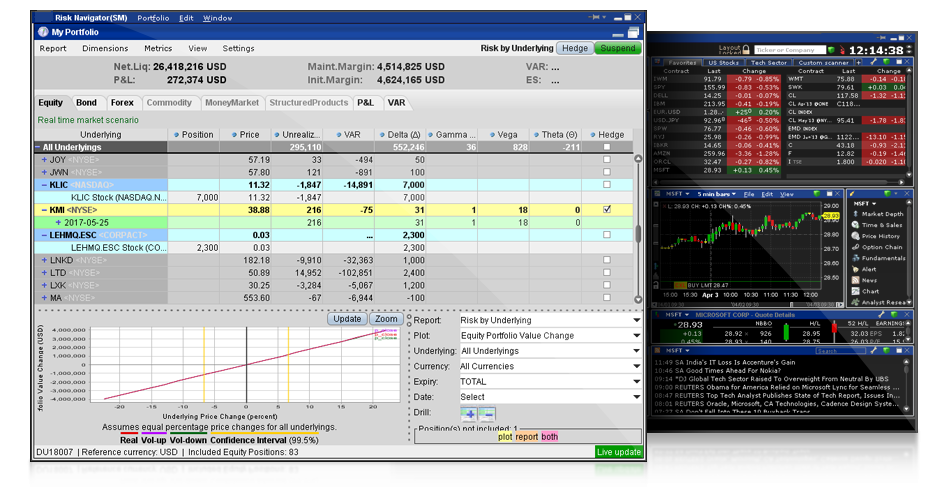Click the Market Depth icon in the MSFT panel
This screenshot has width=948, height=500.
point(855,213)
